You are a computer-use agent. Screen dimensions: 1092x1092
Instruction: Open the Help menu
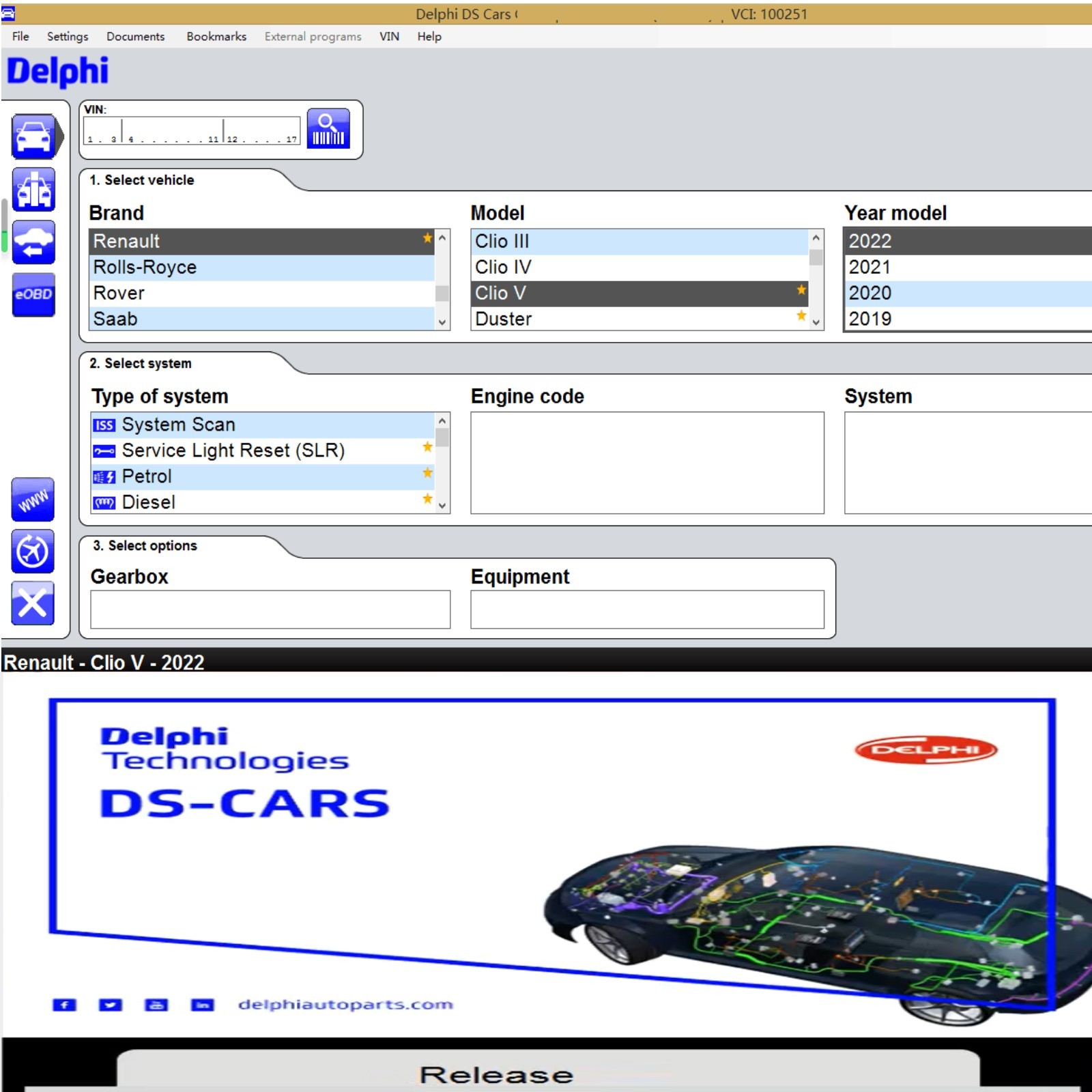[x=429, y=36]
